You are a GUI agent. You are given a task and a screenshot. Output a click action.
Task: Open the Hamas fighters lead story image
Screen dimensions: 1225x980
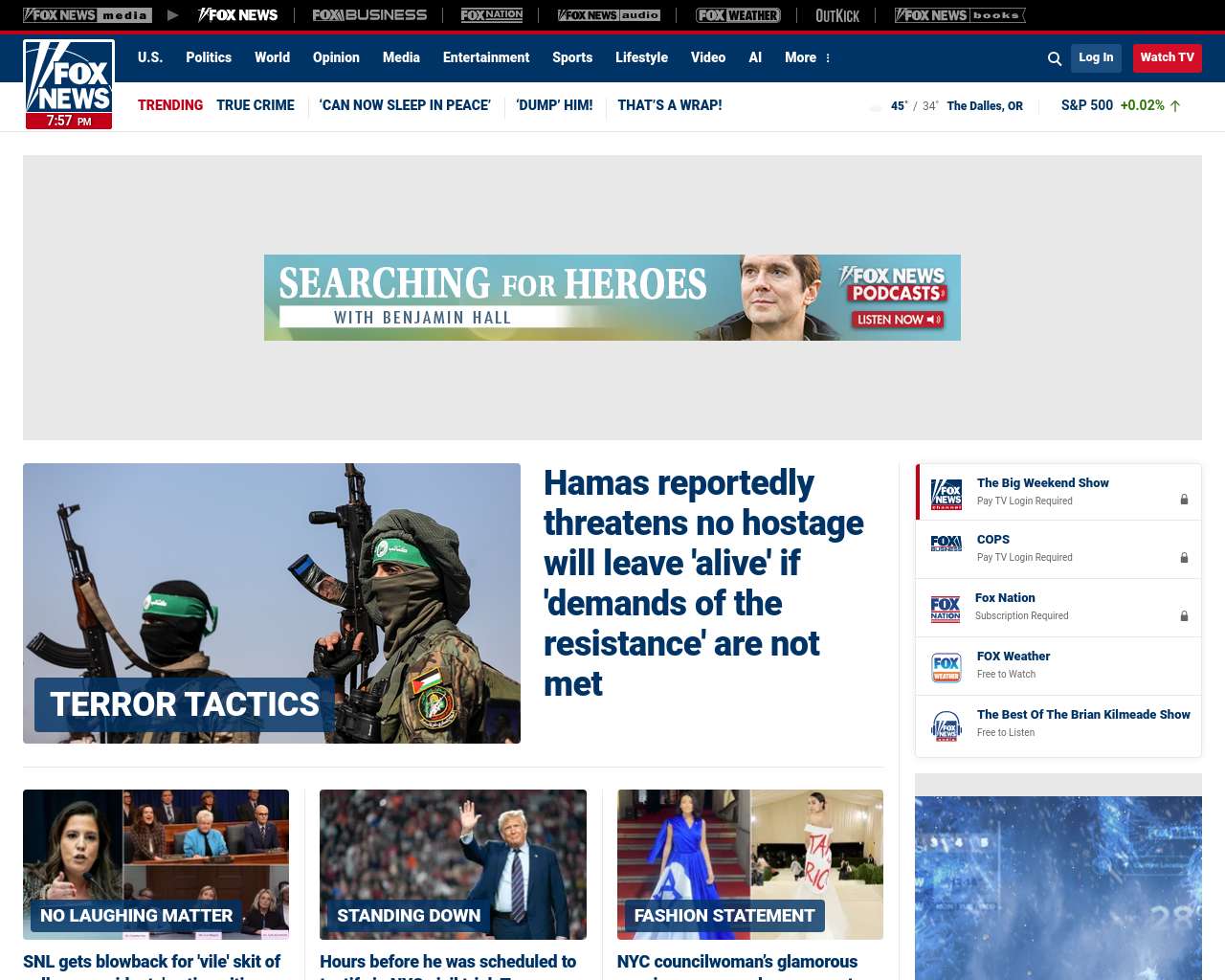tap(272, 603)
